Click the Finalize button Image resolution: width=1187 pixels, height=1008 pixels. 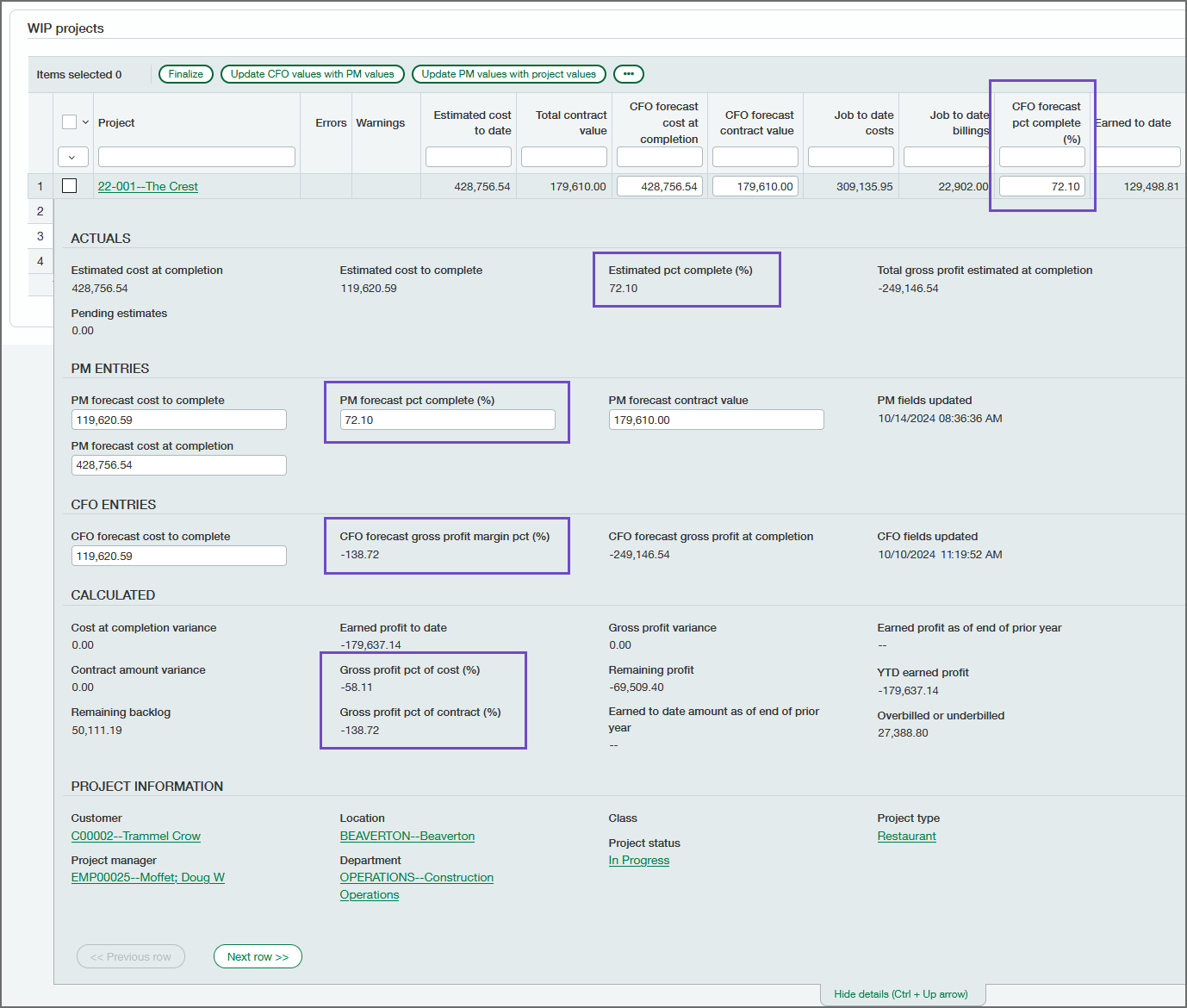[185, 74]
